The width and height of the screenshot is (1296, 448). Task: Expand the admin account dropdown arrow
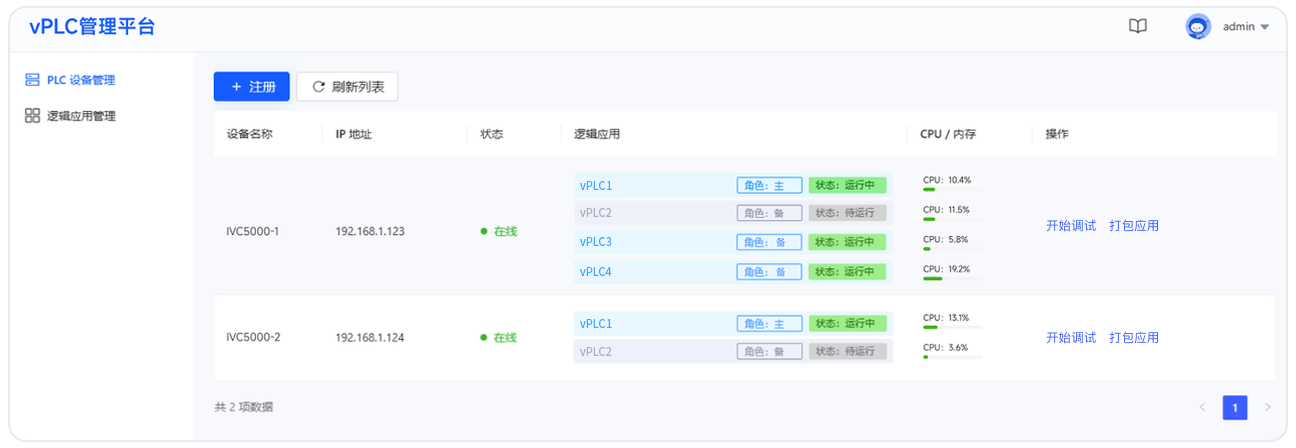point(1264,27)
